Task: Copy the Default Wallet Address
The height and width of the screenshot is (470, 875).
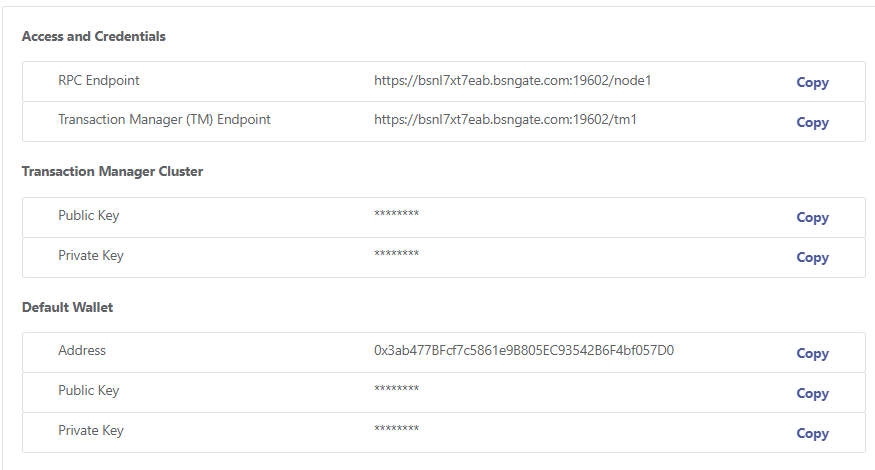Action: point(812,354)
